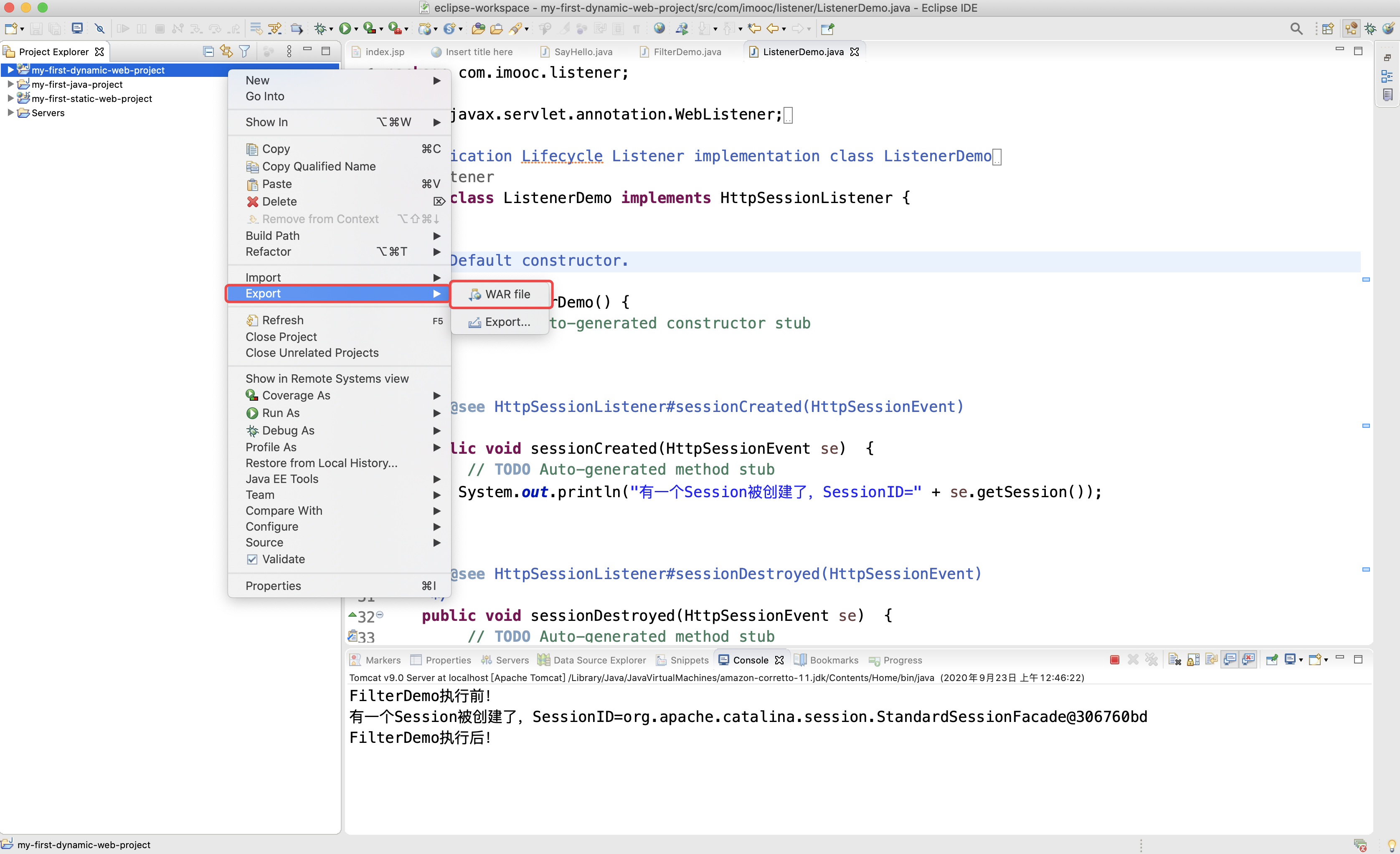Click the Open Perspective icon
This screenshot has width=1400, height=854.
1328,28
